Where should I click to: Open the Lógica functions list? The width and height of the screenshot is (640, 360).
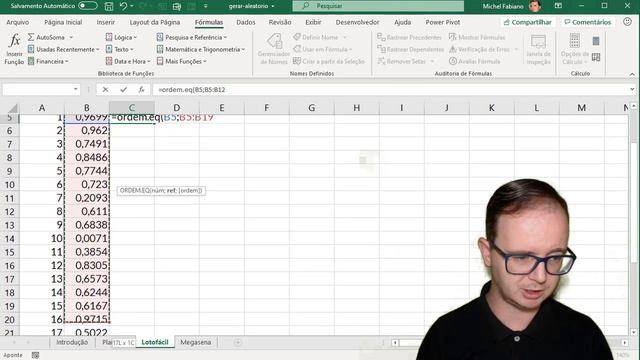click(x=121, y=37)
